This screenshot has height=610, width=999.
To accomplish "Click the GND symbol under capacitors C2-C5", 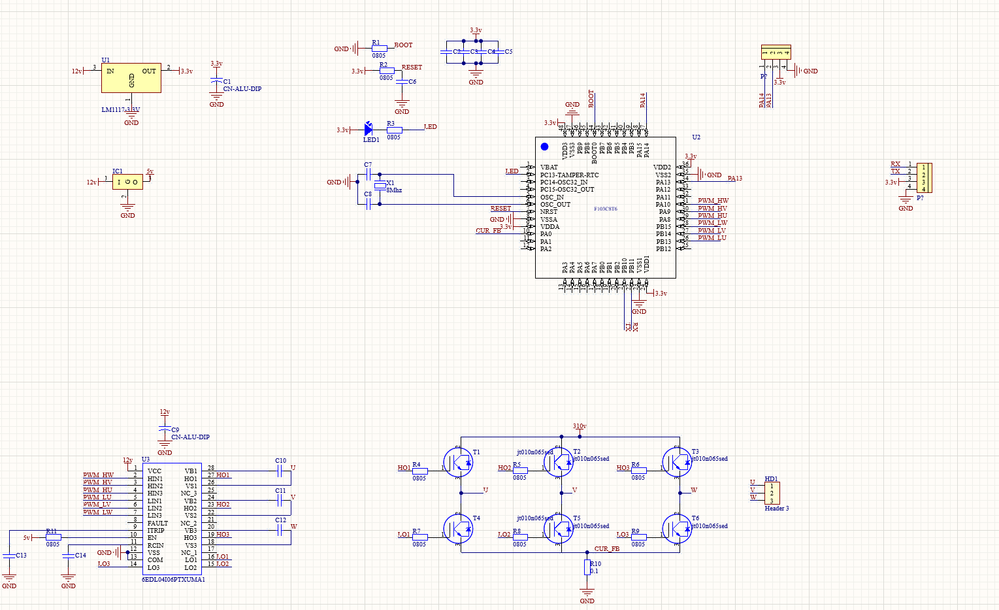I will pyautogui.click(x=476, y=76).
